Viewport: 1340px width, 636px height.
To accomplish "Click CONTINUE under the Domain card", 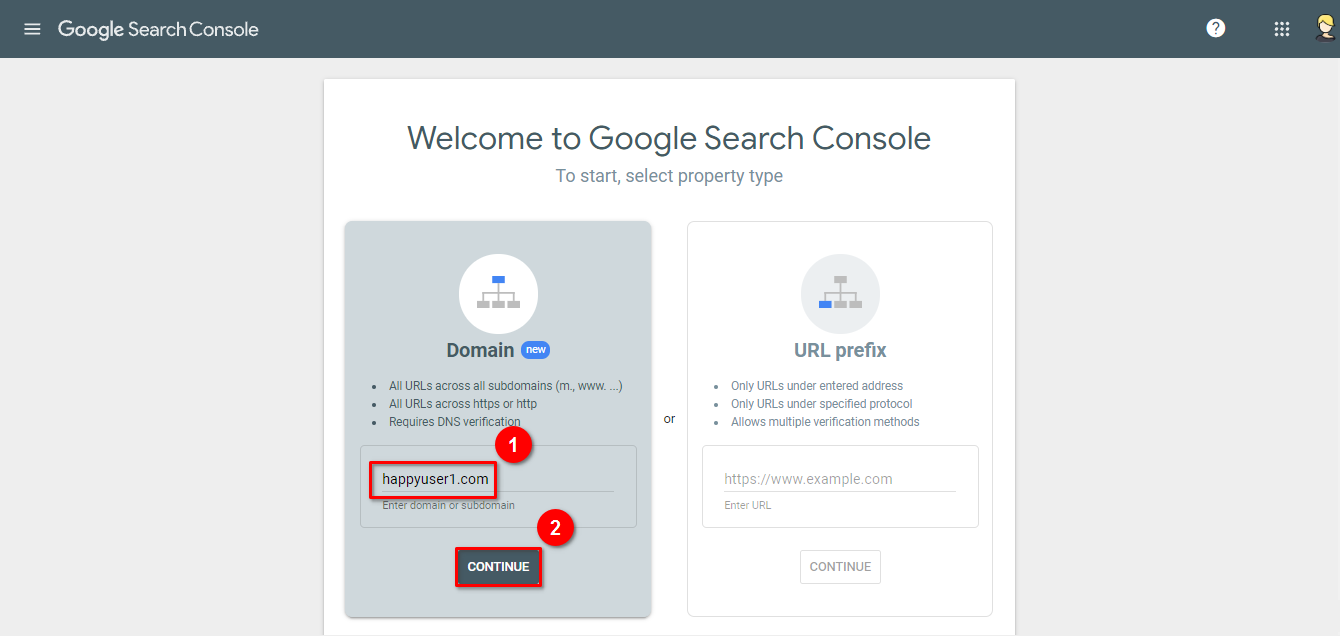I will coord(498,567).
